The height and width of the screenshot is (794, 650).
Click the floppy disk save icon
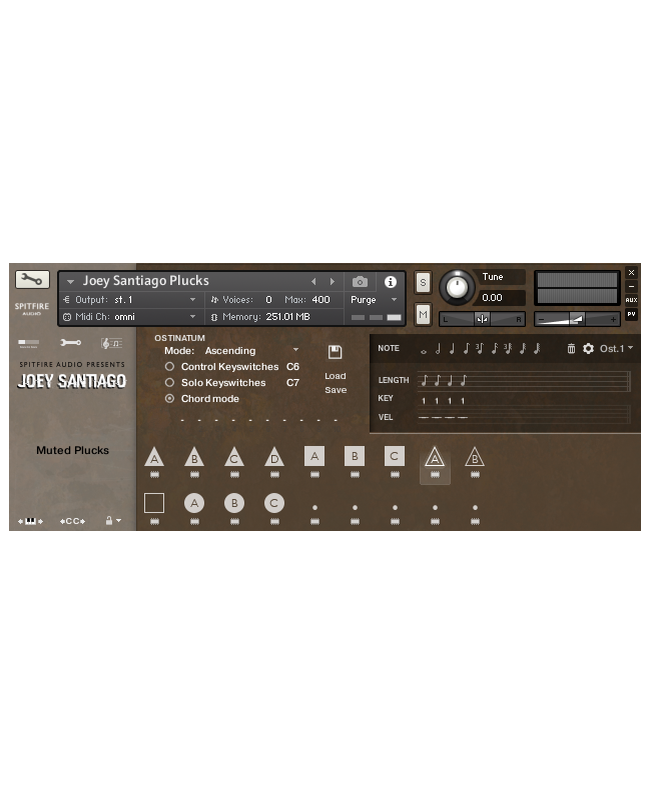335,352
